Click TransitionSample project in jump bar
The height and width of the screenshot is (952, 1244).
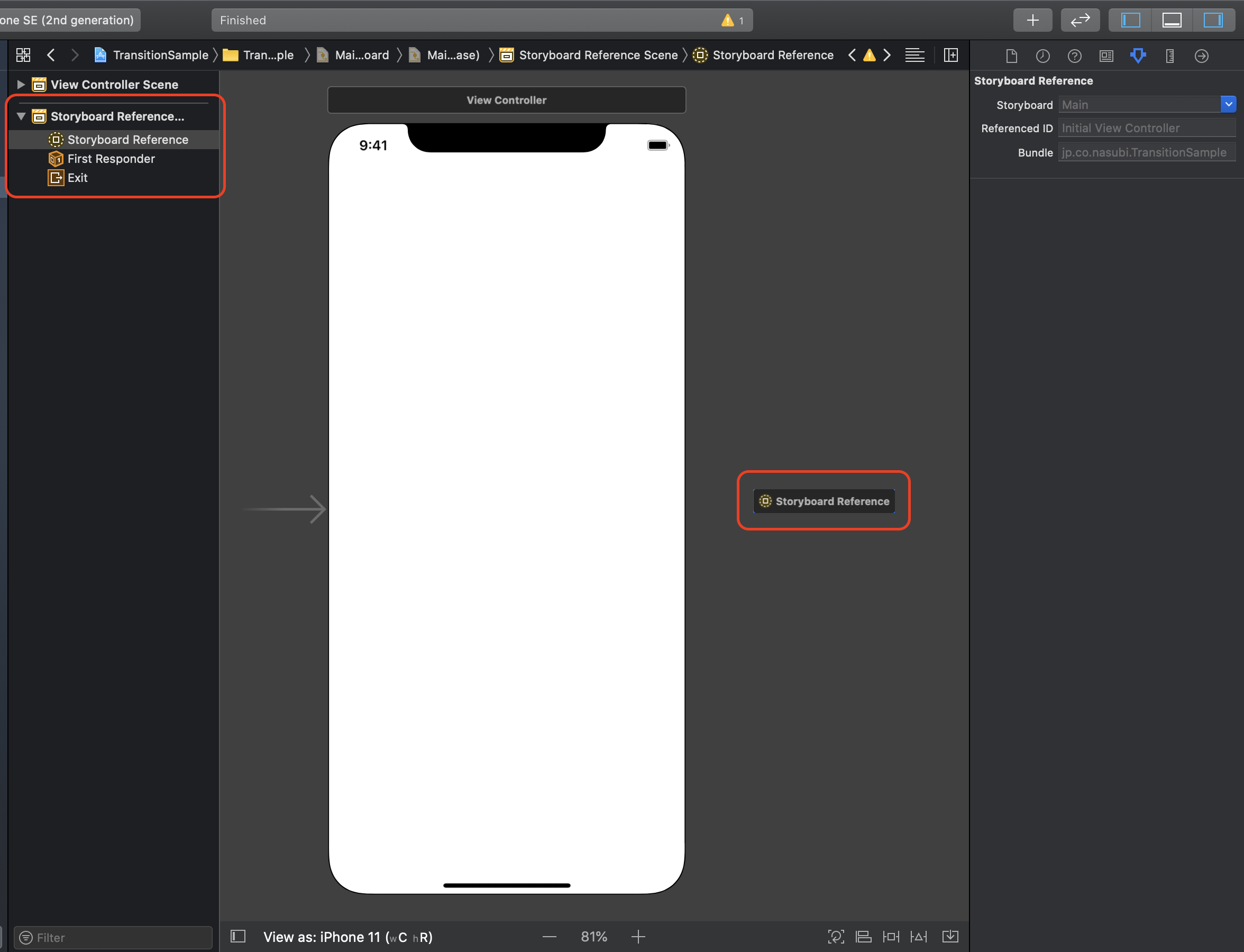(151, 55)
